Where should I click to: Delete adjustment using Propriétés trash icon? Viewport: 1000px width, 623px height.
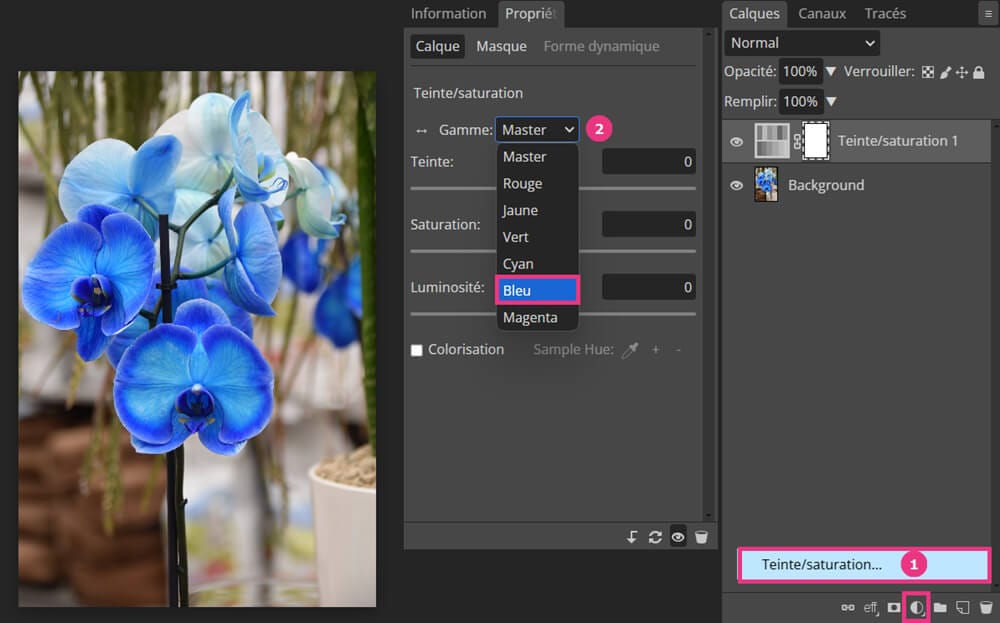(x=701, y=537)
